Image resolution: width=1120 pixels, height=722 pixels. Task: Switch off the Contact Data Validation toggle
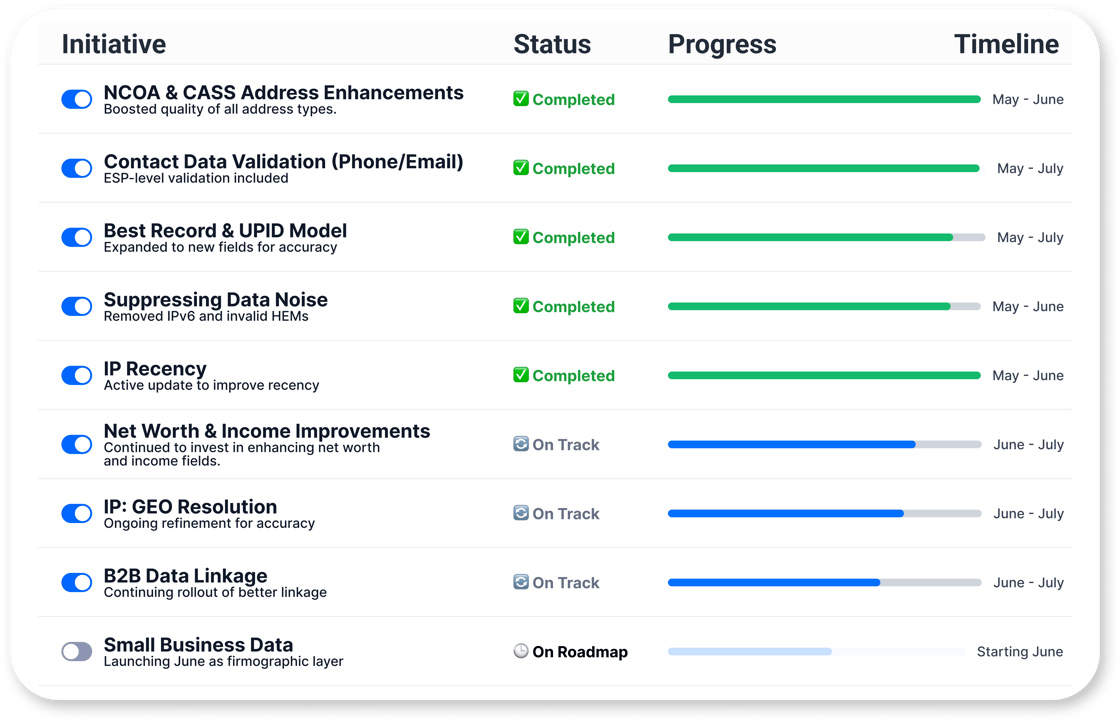76,168
